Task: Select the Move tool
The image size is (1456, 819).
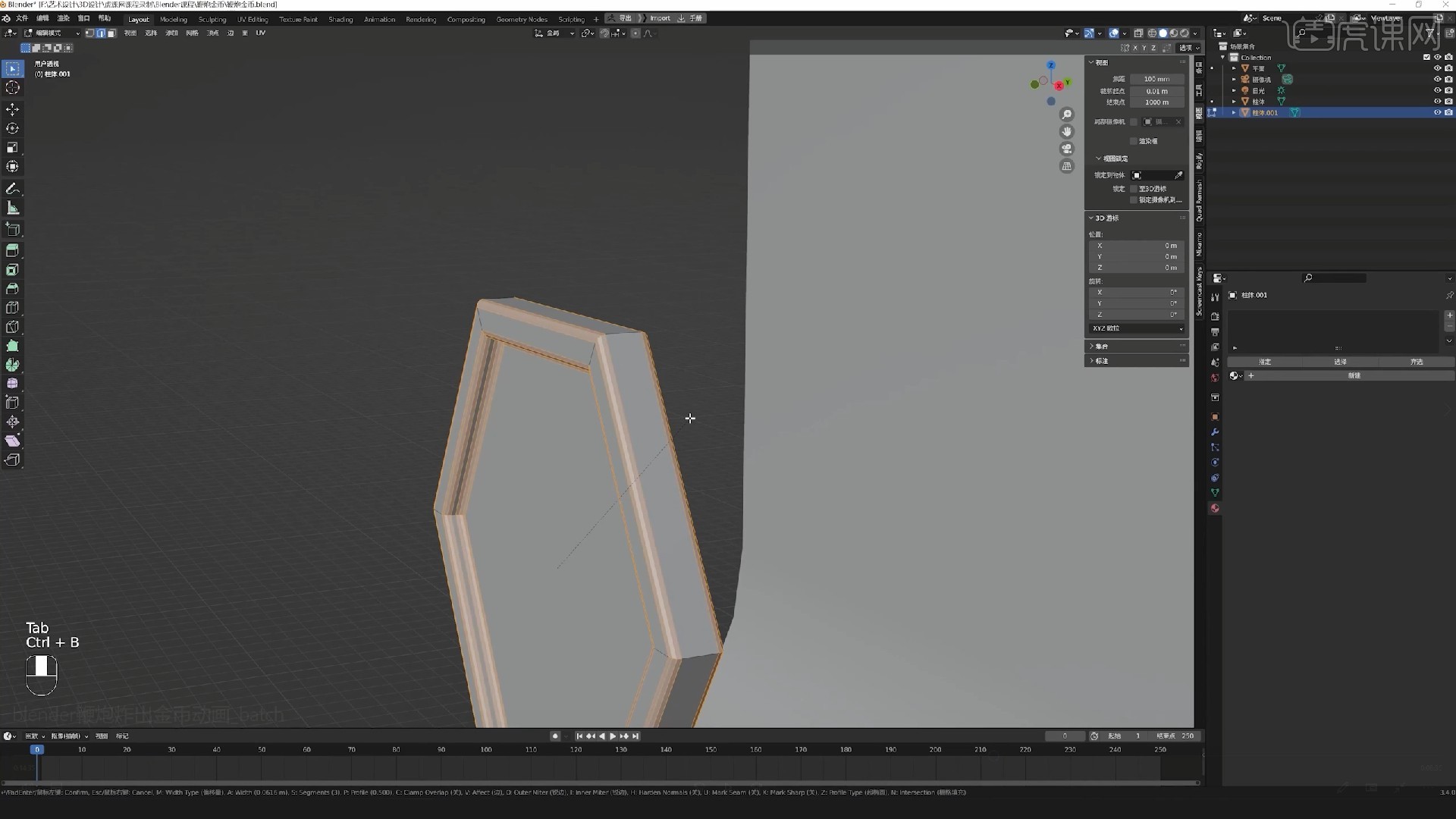Action: click(13, 109)
